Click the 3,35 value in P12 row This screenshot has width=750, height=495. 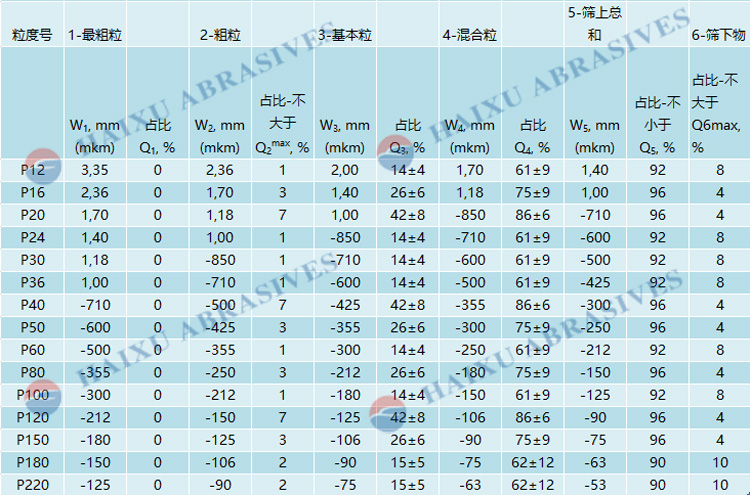pyautogui.click(x=95, y=170)
